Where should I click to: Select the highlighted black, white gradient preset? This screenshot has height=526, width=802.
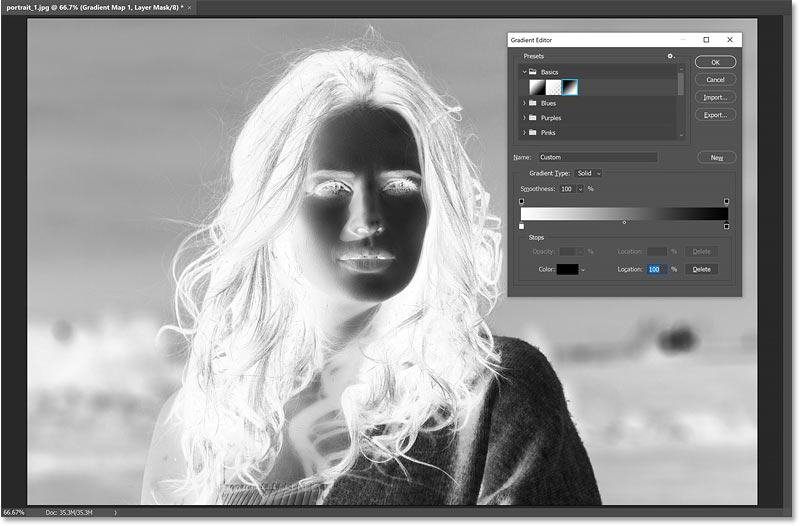[570, 87]
